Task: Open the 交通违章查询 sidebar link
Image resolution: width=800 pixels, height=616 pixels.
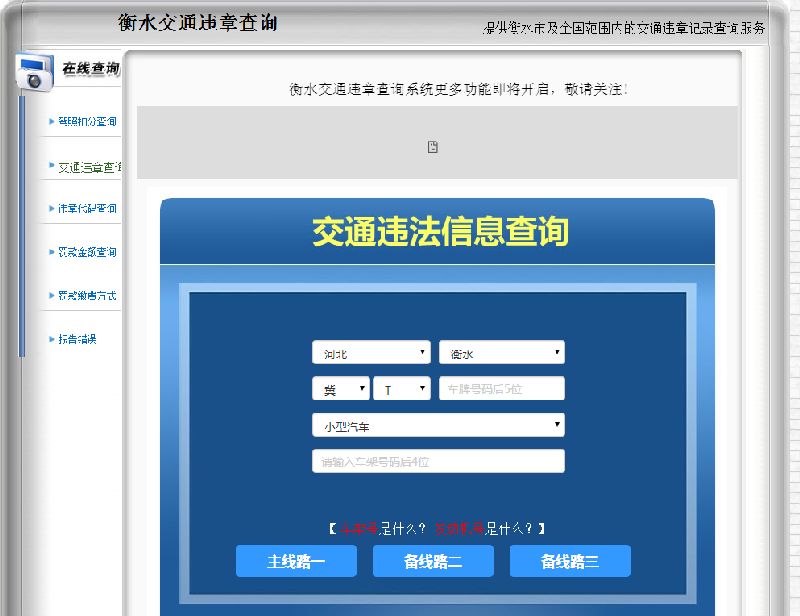Action: [x=89, y=167]
